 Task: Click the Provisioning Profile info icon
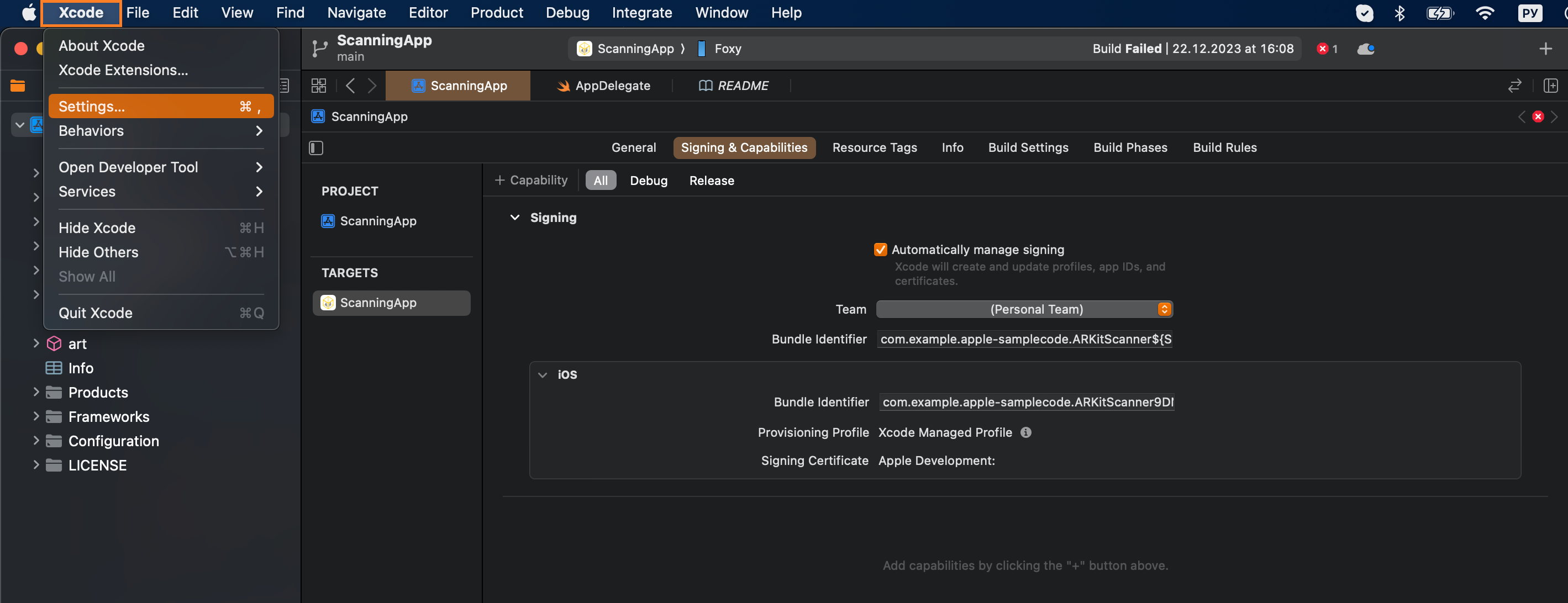[x=1025, y=432]
